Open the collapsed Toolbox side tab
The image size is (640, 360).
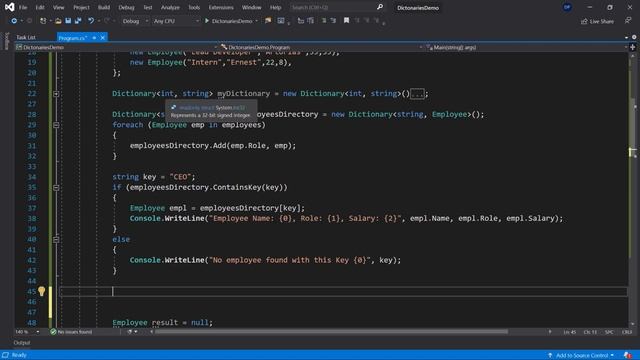coord(6,41)
